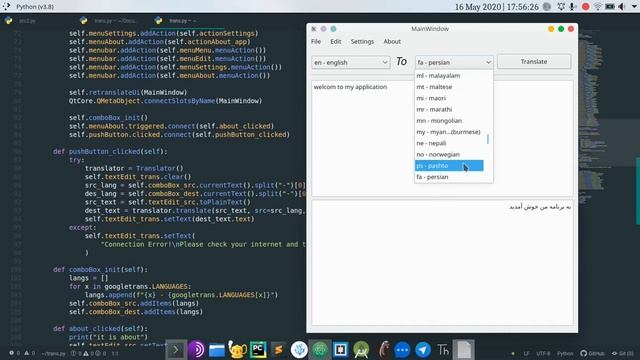Open the Edit menu in MainWindow
Viewport: 640px width, 360px height.
point(336,42)
